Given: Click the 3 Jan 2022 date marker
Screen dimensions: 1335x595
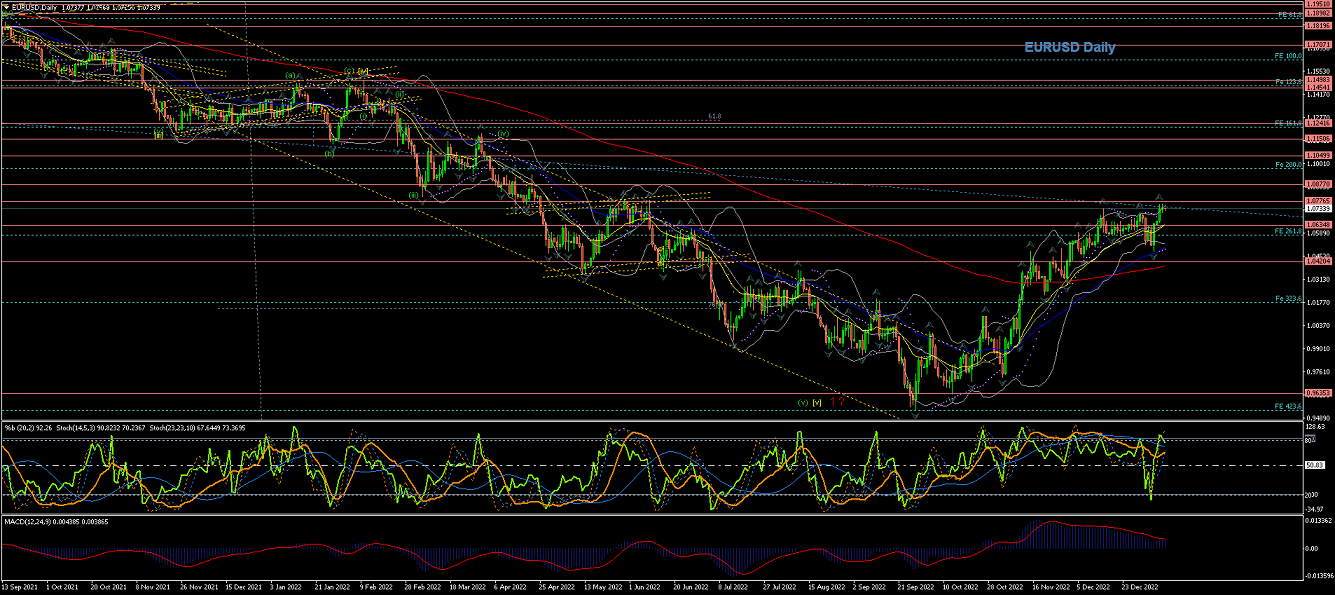Looking at the screenshot, I should 286,588.
